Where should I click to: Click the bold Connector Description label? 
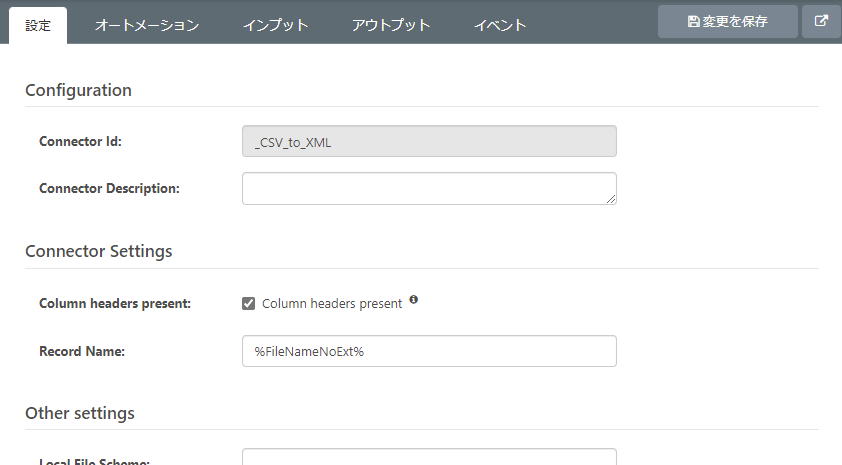[x=109, y=188]
